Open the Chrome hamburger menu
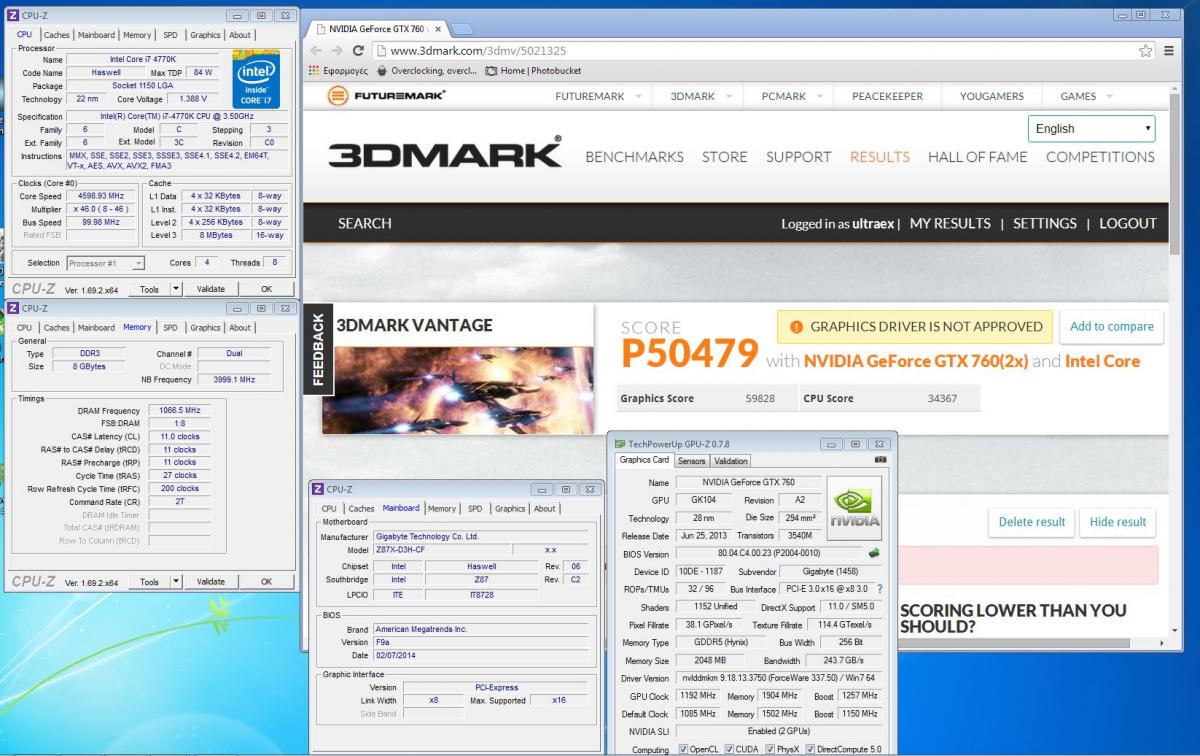Image resolution: width=1200 pixels, height=756 pixels. 1169,51
